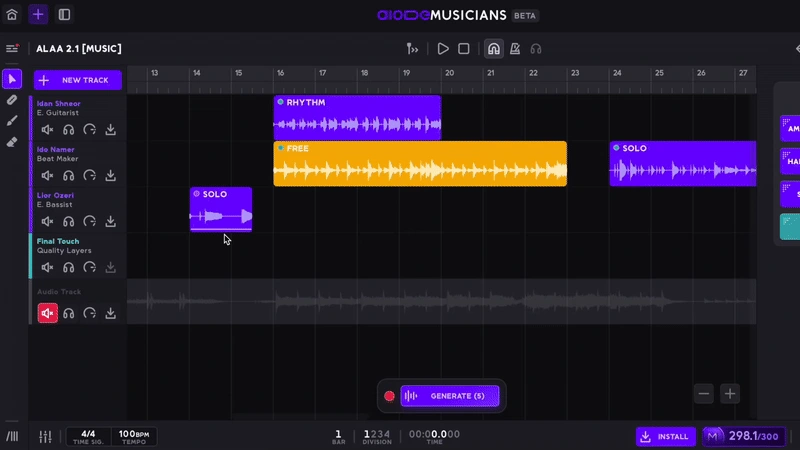The image size is (800, 450).
Task: Select the pointer arrow tool
Action: [x=12, y=79]
